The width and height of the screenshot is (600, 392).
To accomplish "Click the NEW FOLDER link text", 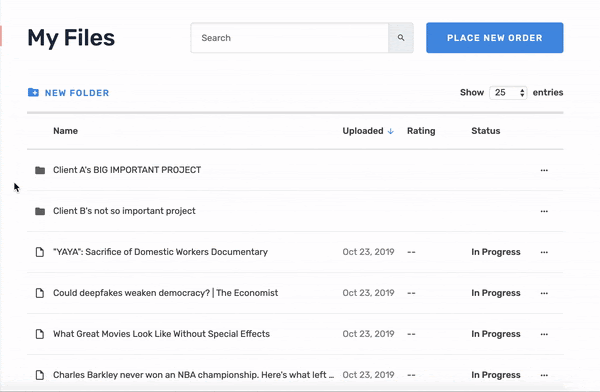I will coord(77,93).
